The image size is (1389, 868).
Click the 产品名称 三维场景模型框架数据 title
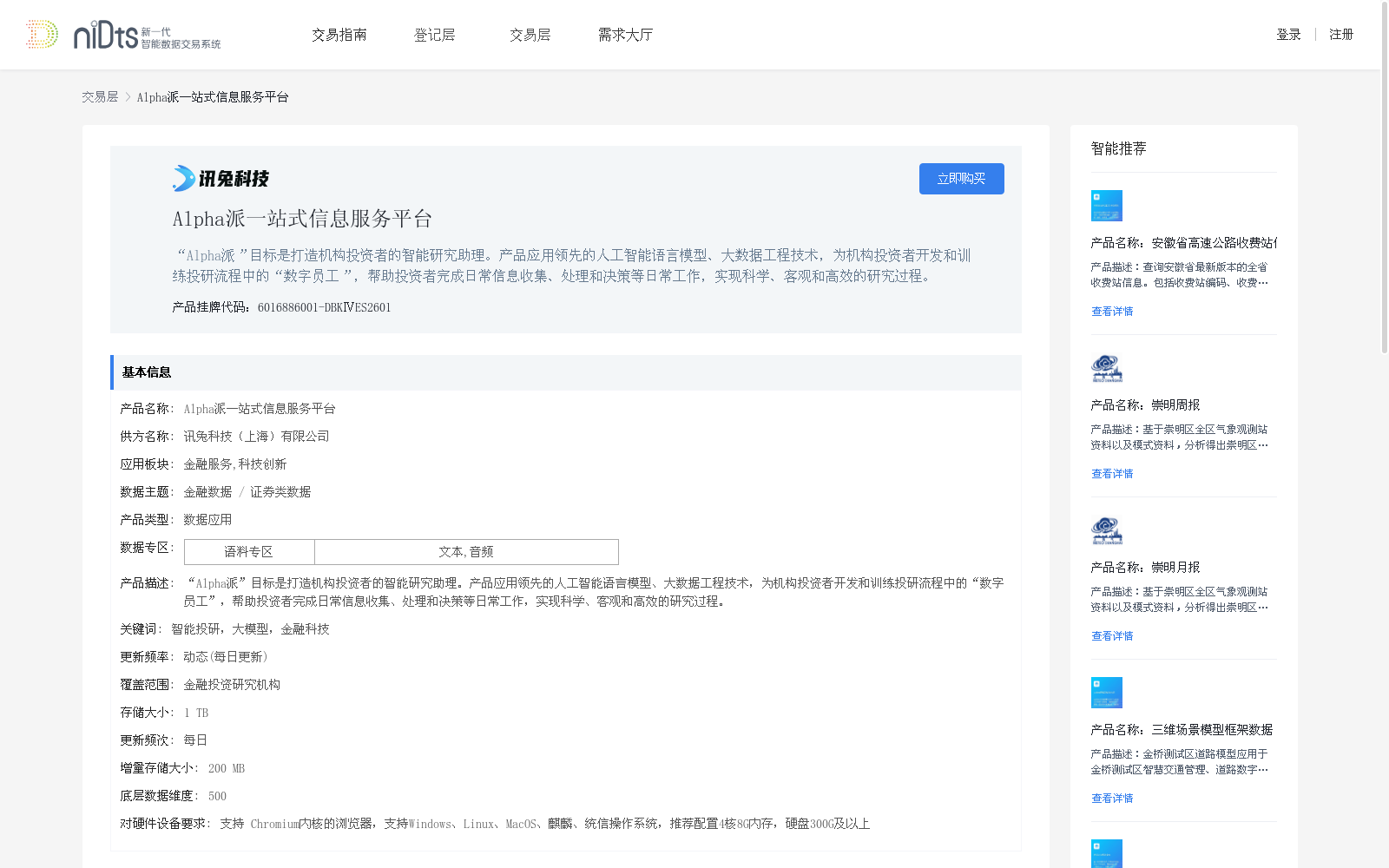(1182, 730)
